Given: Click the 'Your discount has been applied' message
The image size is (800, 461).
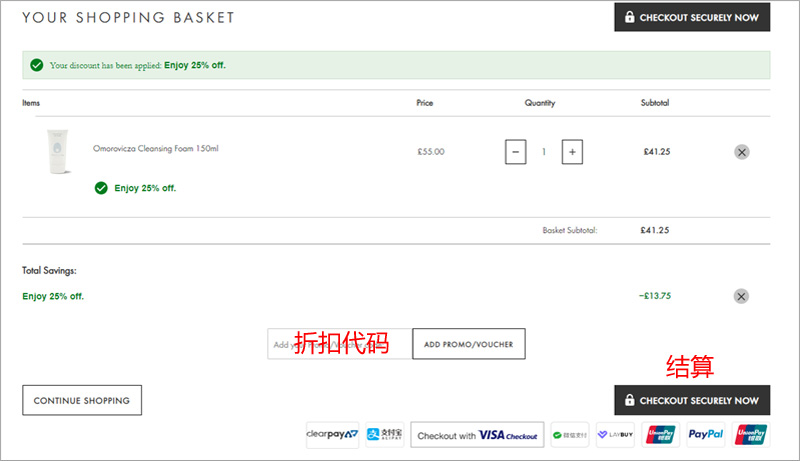Looking at the screenshot, I should click(138, 65).
